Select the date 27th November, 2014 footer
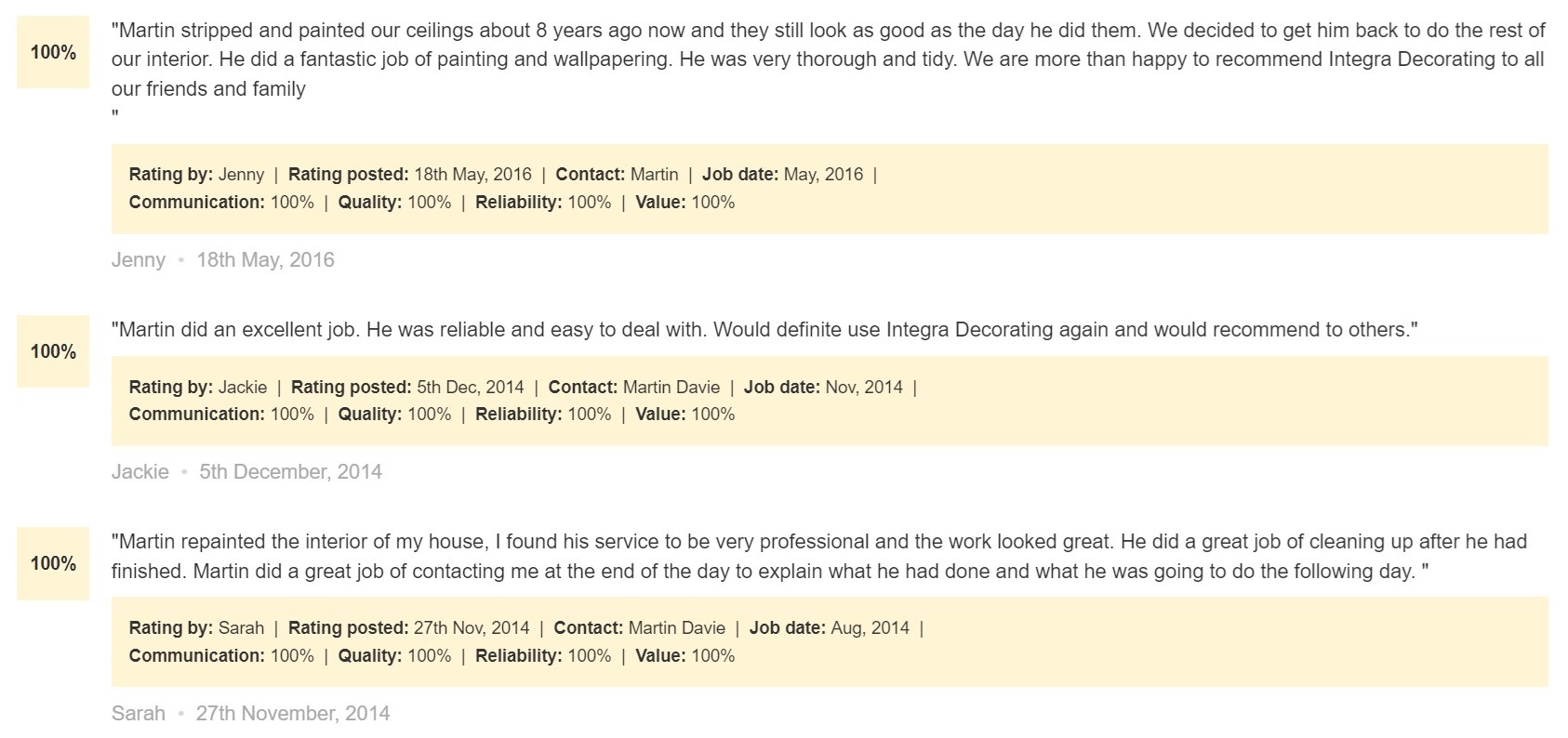Viewport: 1568px width, 738px height. [x=293, y=714]
